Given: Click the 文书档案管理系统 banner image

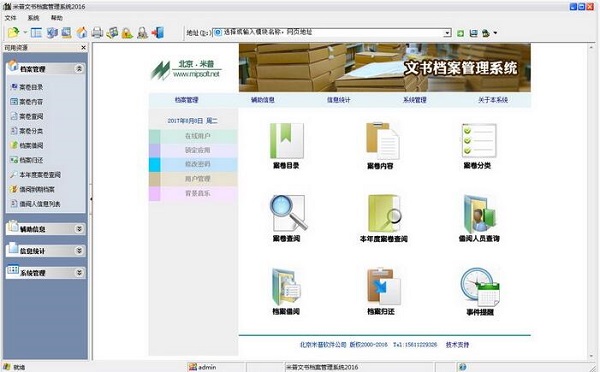Looking at the screenshot, I should pyautogui.click(x=385, y=67).
